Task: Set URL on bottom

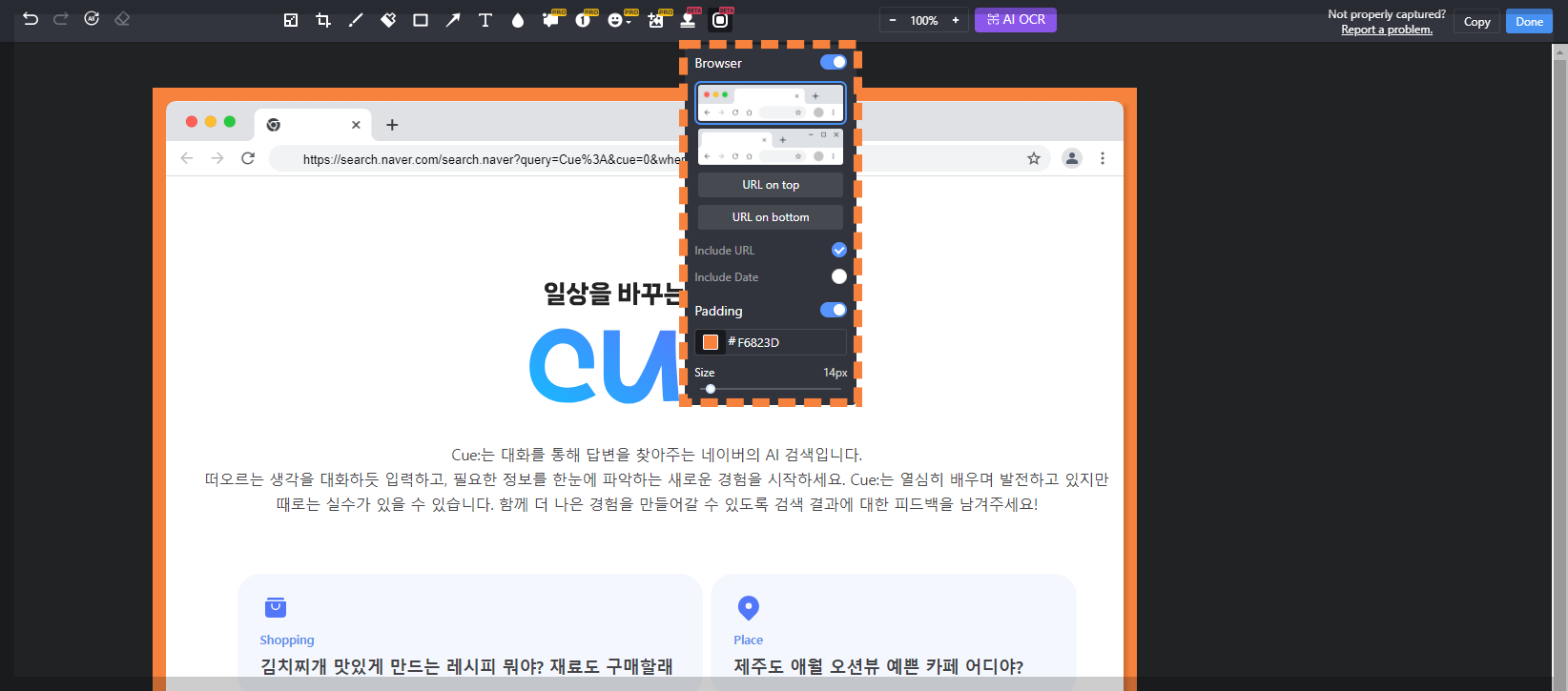Action: tap(771, 217)
